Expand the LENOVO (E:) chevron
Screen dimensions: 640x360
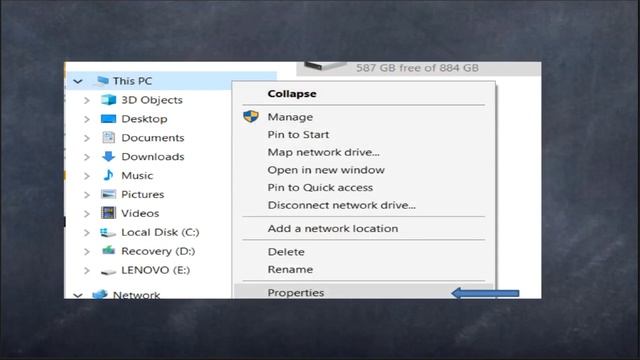pyautogui.click(x=87, y=270)
